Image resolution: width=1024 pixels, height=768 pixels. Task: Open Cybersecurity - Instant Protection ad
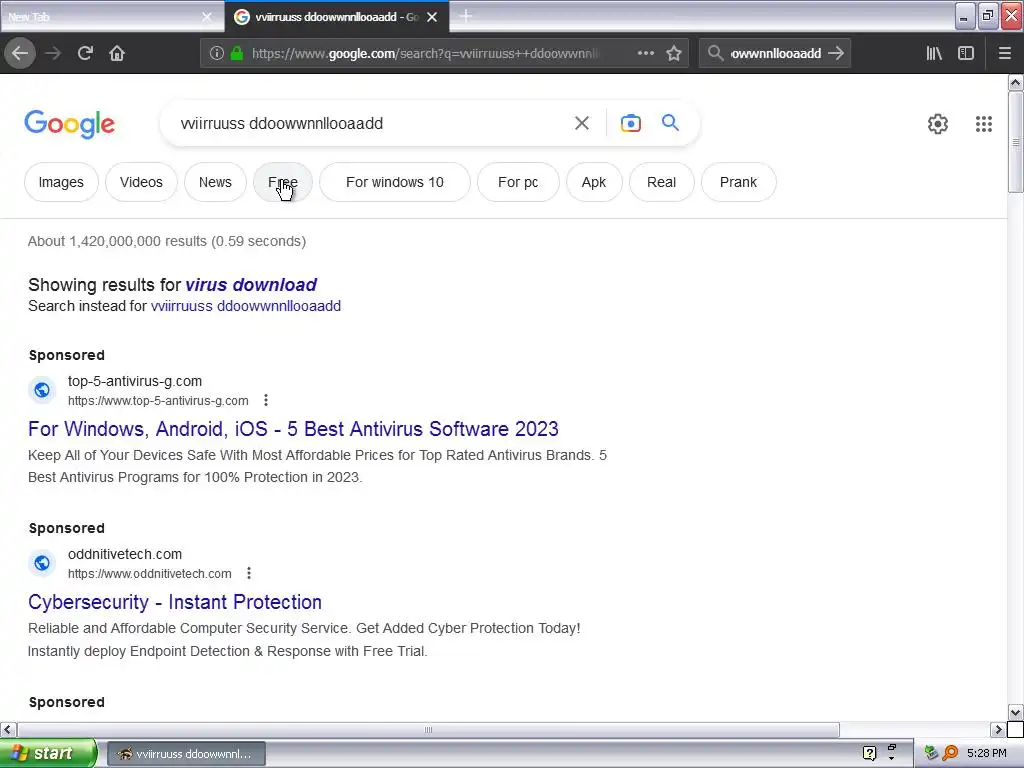175,601
